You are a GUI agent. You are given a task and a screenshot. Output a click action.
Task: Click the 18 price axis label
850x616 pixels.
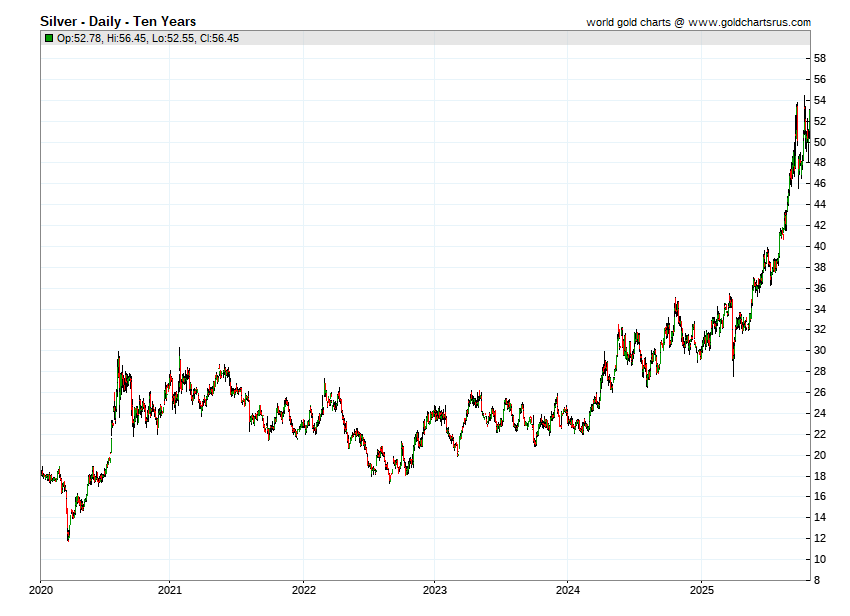point(820,476)
